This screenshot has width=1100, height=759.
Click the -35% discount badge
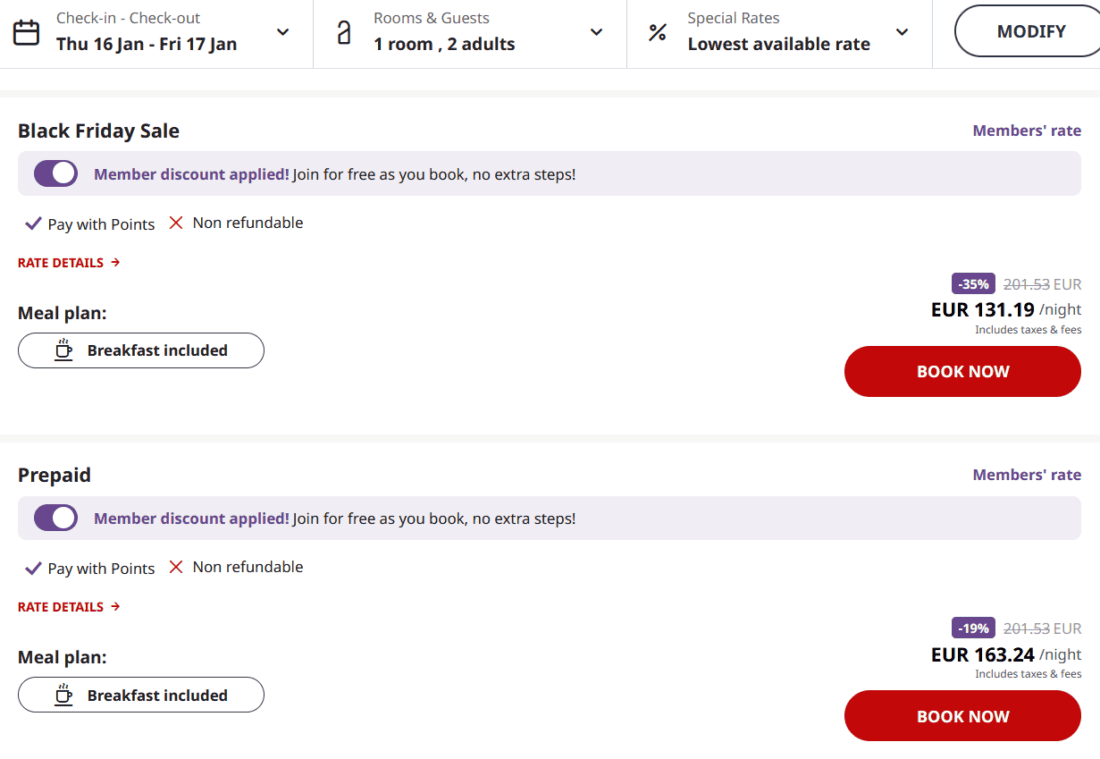tap(973, 284)
